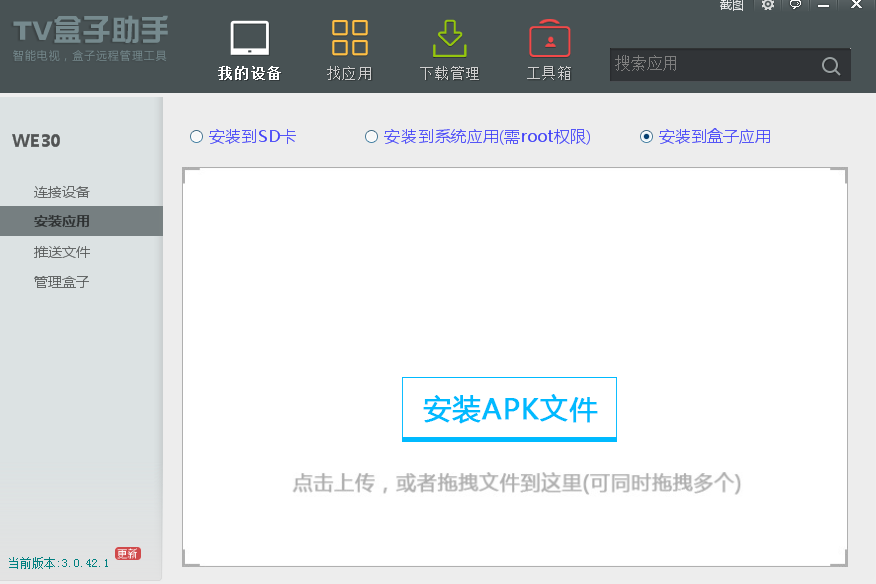Viewport: 876px width, 584px height.
Task: Click the 安装APK文件 upload button
Action: [509, 408]
